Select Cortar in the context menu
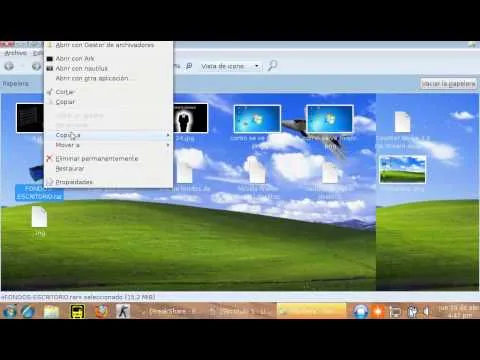480x360 pixels. coord(109,92)
